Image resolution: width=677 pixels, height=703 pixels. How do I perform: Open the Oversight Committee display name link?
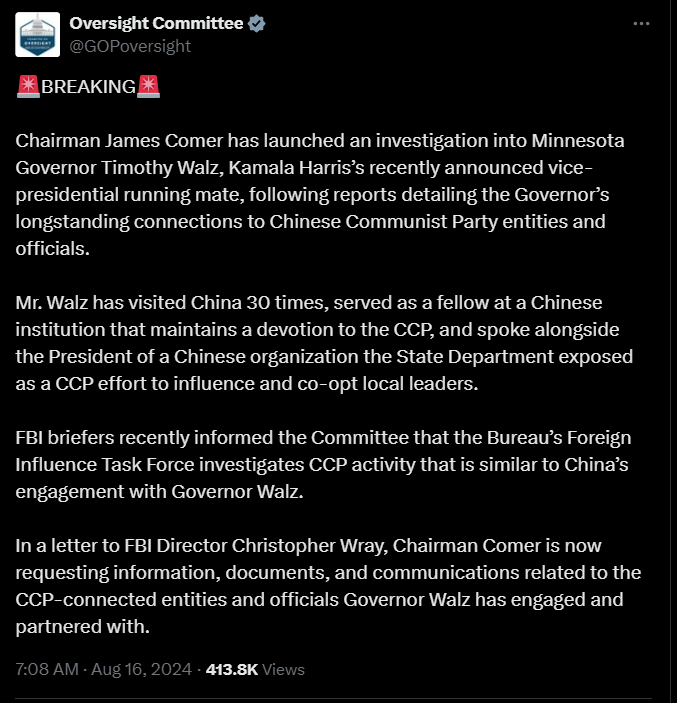coord(156,23)
